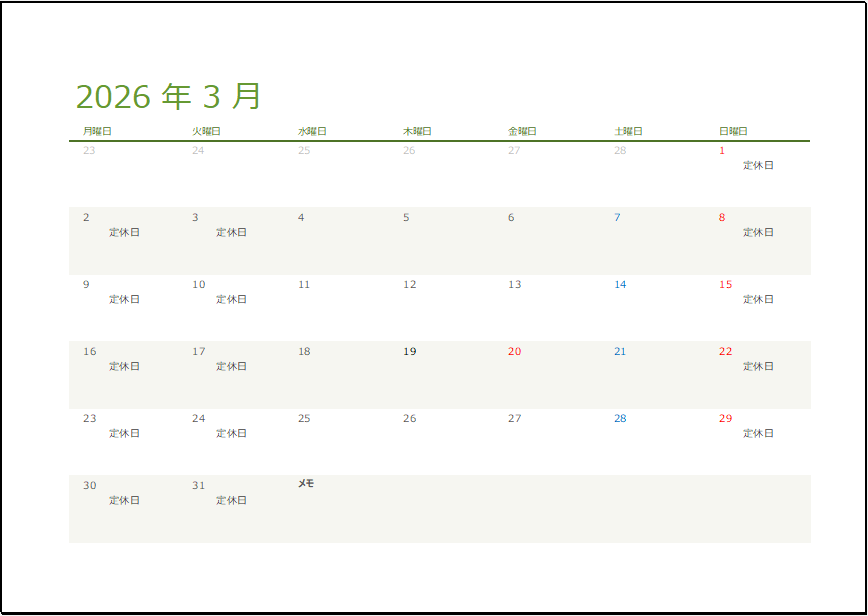Click the 金曜日 column header

(521, 129)
